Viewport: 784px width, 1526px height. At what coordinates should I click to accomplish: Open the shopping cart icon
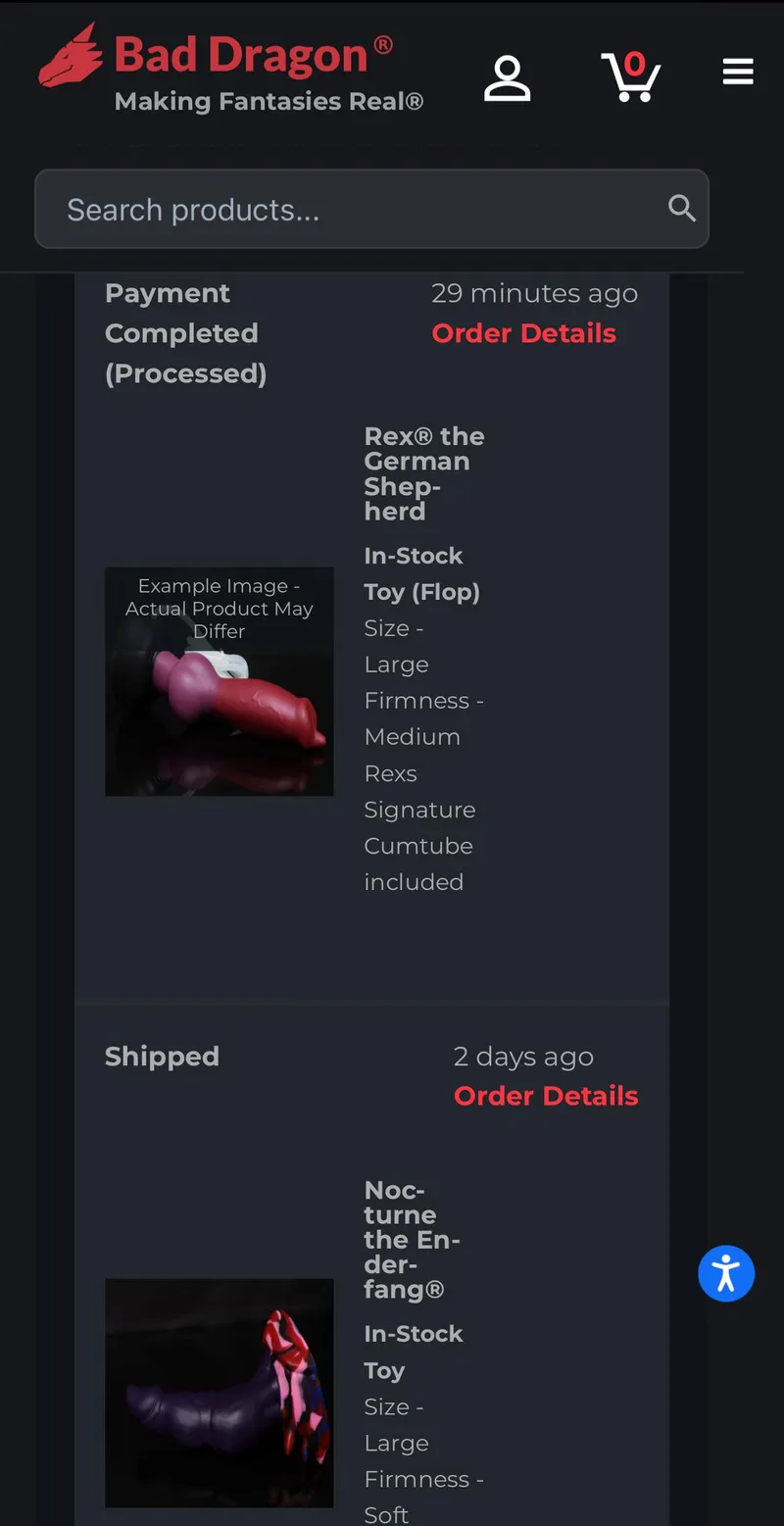point(630,77)
